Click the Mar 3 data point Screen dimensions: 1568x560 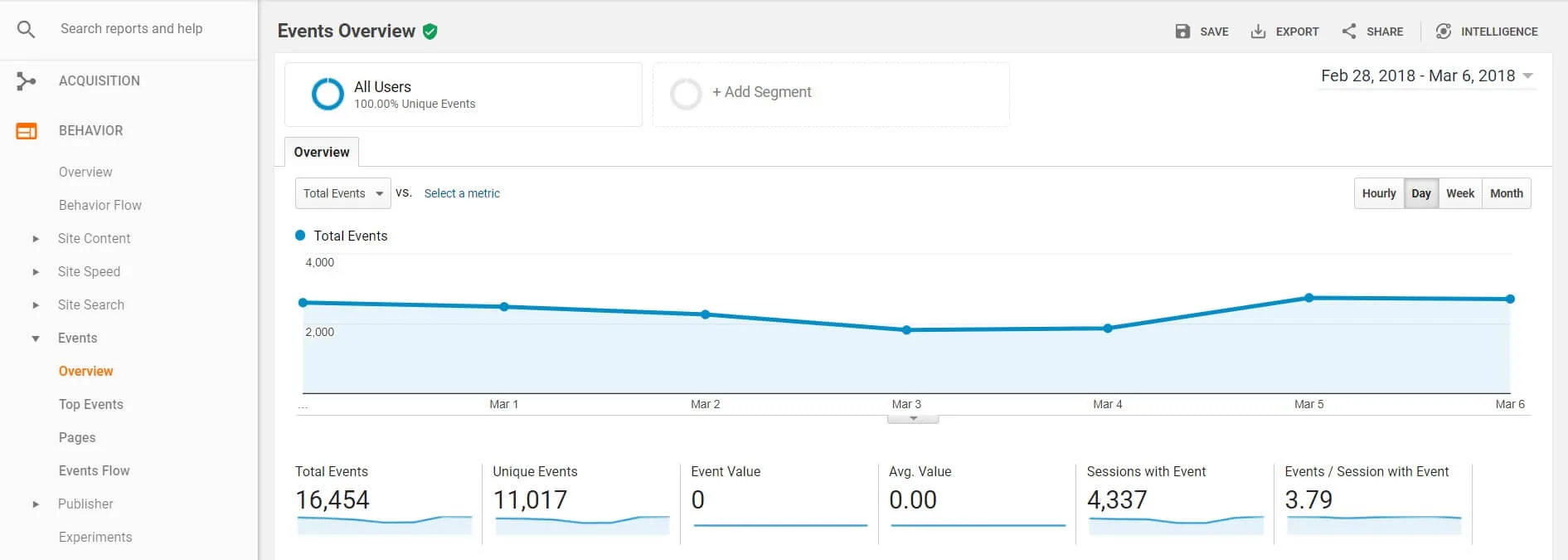click(906, 330)
